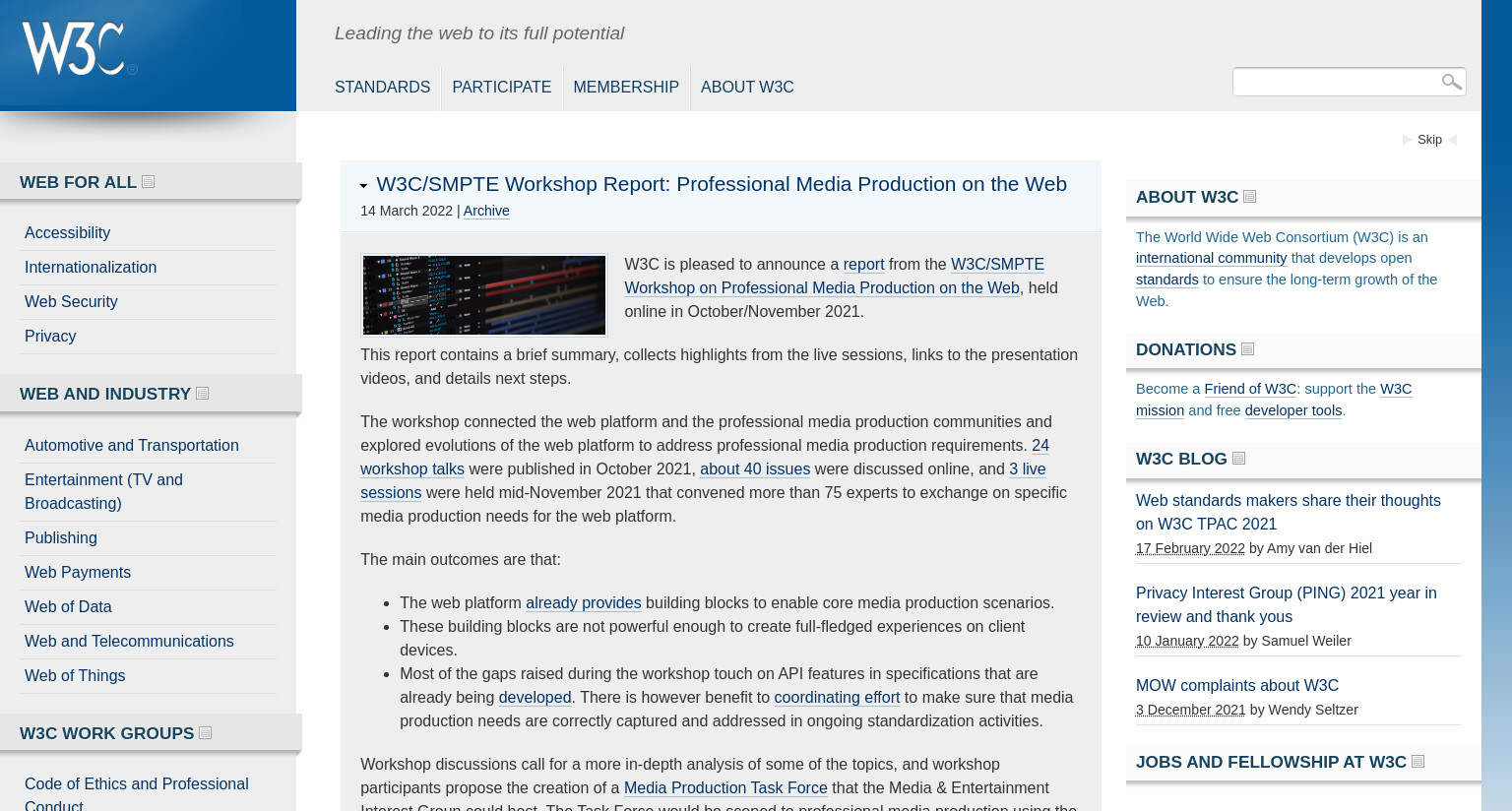Open Entertainment (TV and Broadcasting)

pos(103,491)
